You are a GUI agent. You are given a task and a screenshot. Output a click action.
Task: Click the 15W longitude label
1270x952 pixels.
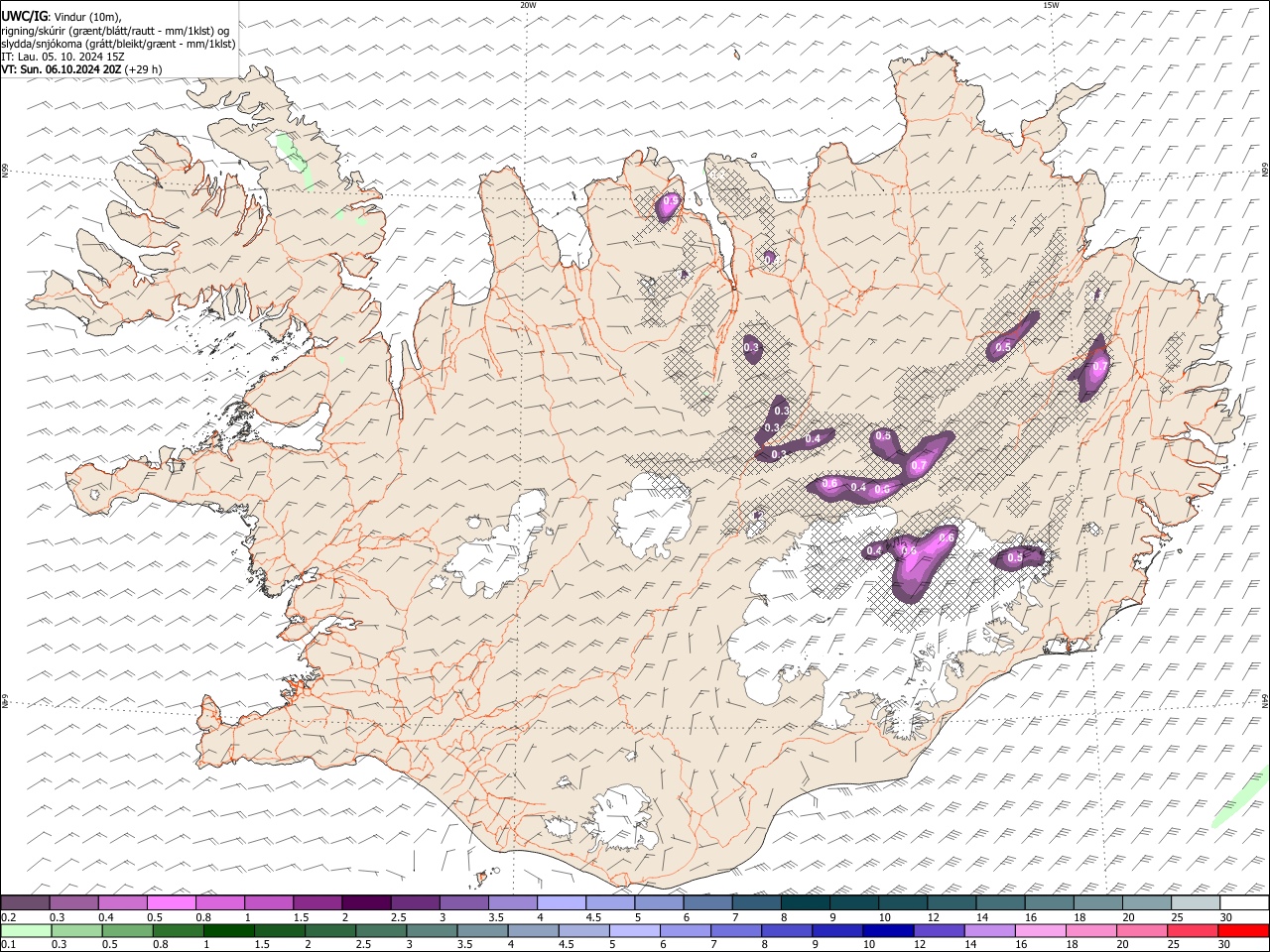click(x=1051, y=5)
